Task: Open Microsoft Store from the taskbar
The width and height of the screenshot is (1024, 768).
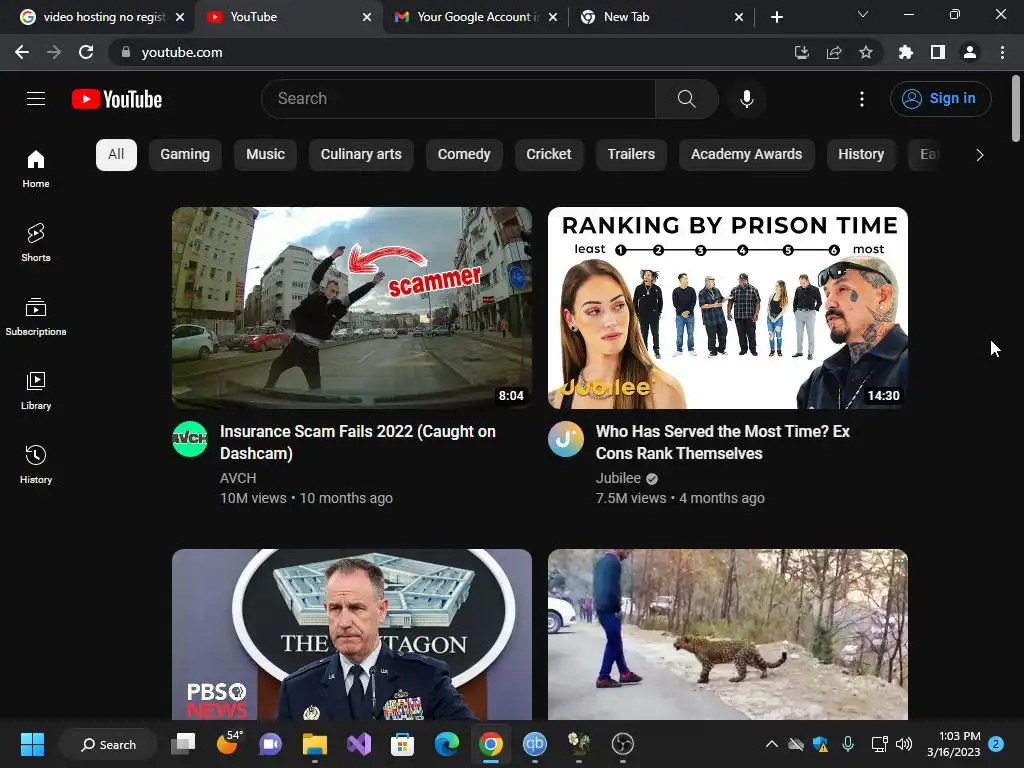Action: click(402, 744)
